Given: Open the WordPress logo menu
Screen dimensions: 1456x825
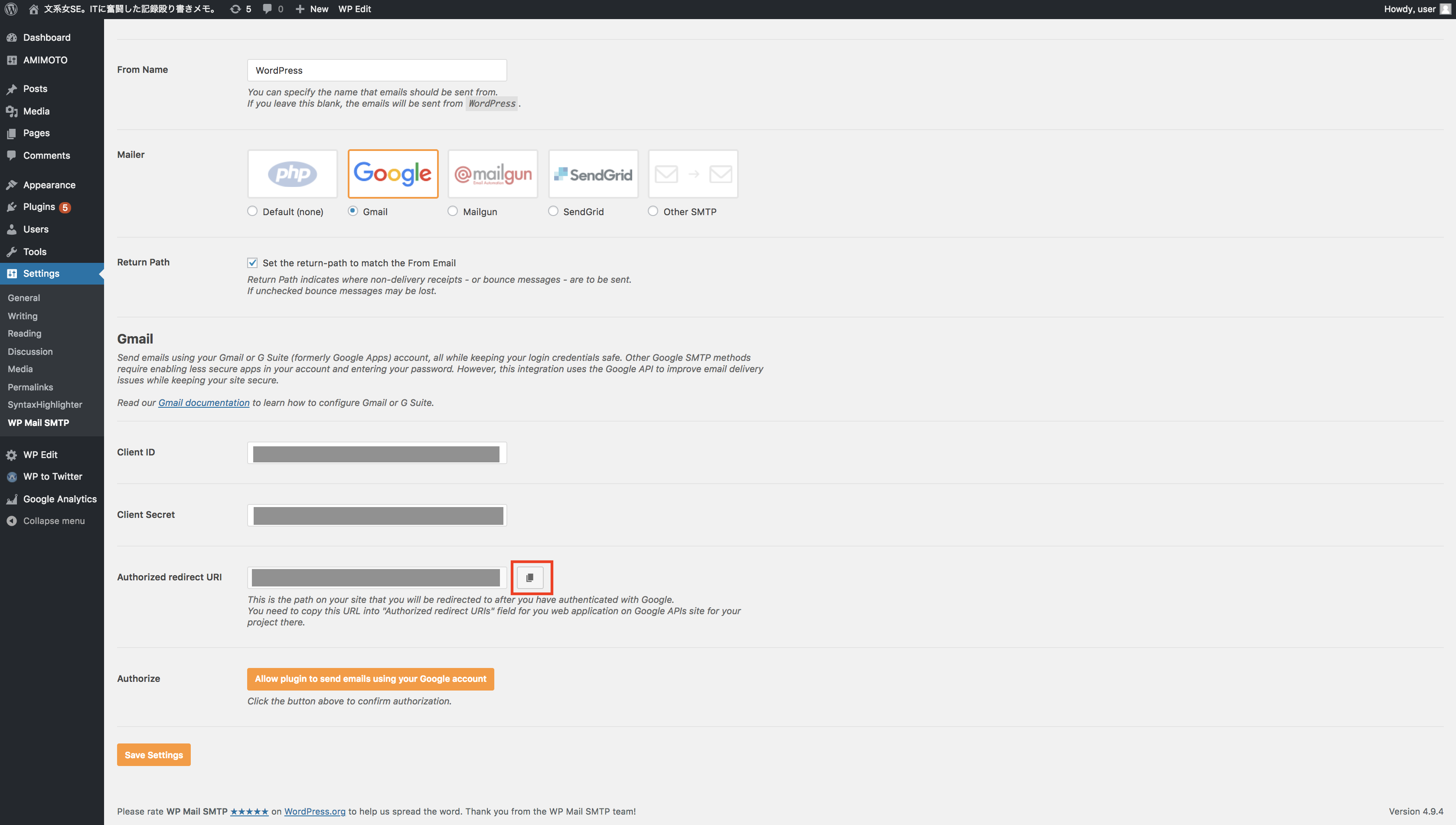Looking at the screenshot, I should click(x=11, y=9).
